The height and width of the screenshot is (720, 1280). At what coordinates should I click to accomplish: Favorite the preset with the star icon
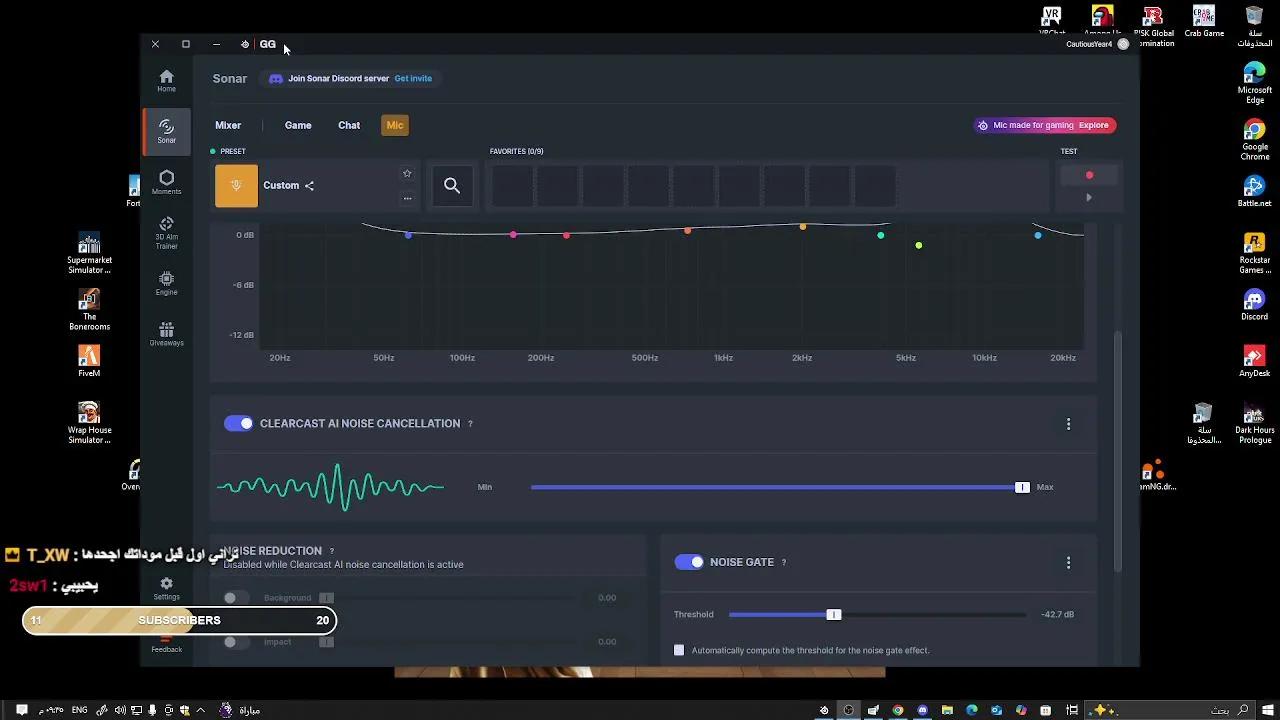pos(407,174)
